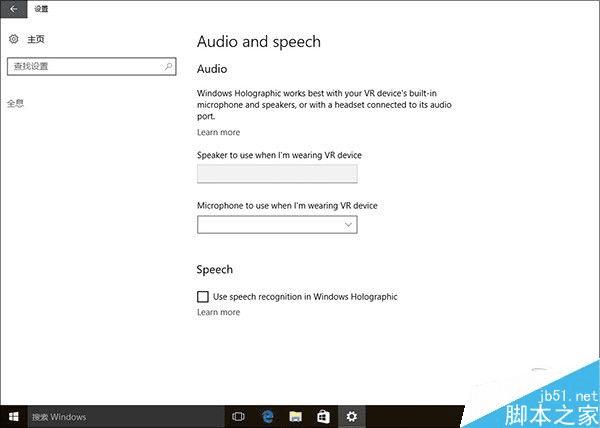
Task: Open the Store from taskbar
Action: pyautogui.click(x=323, y=417)
